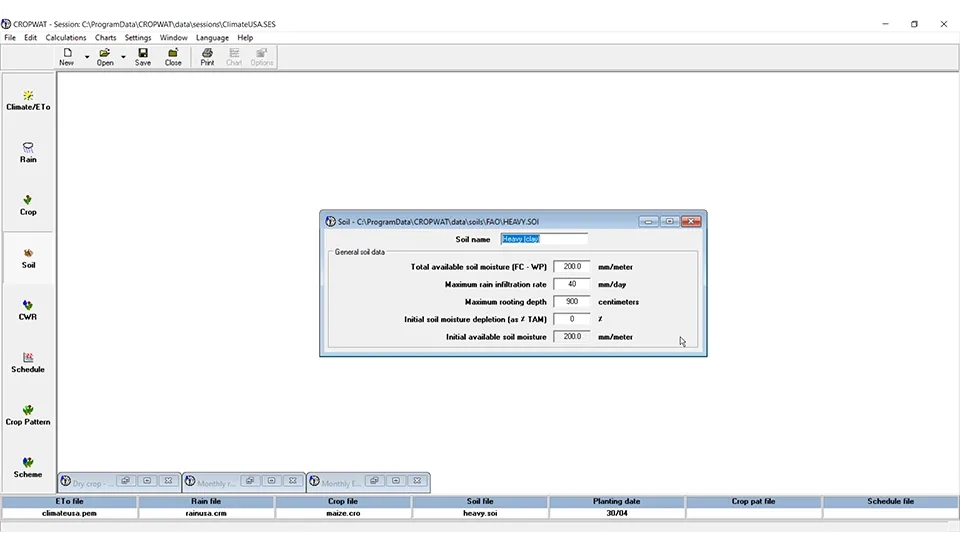Open the CWR module

pyautogui.click(x=28, y=310)
